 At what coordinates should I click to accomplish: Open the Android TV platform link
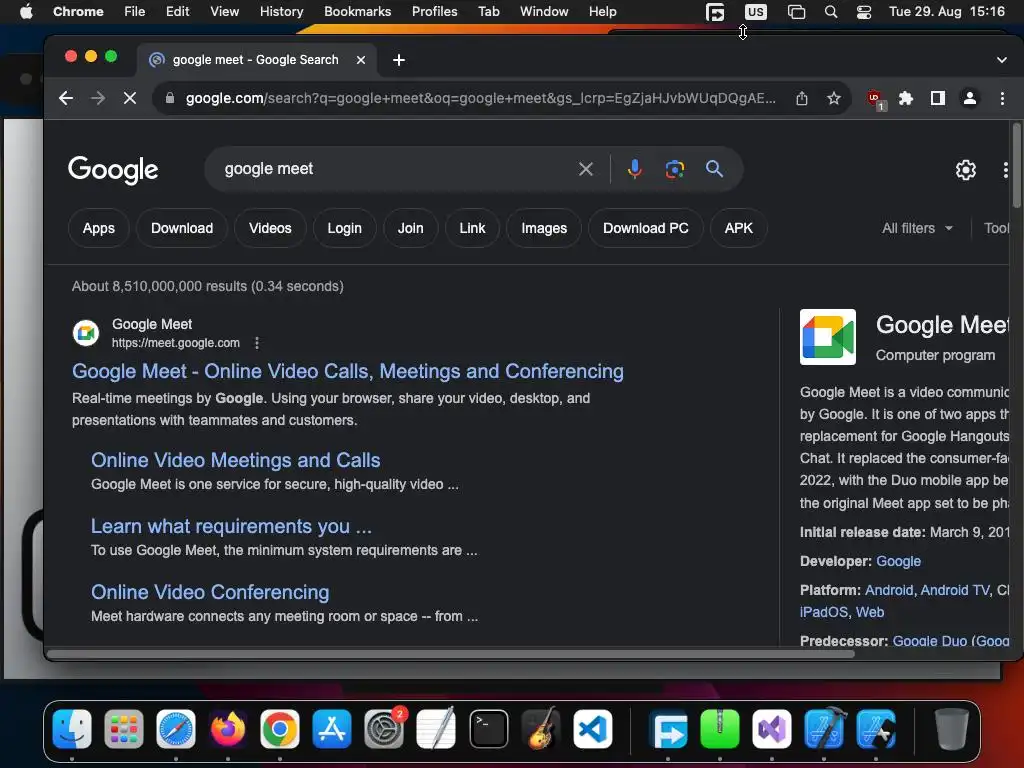[x=955, y=590]
